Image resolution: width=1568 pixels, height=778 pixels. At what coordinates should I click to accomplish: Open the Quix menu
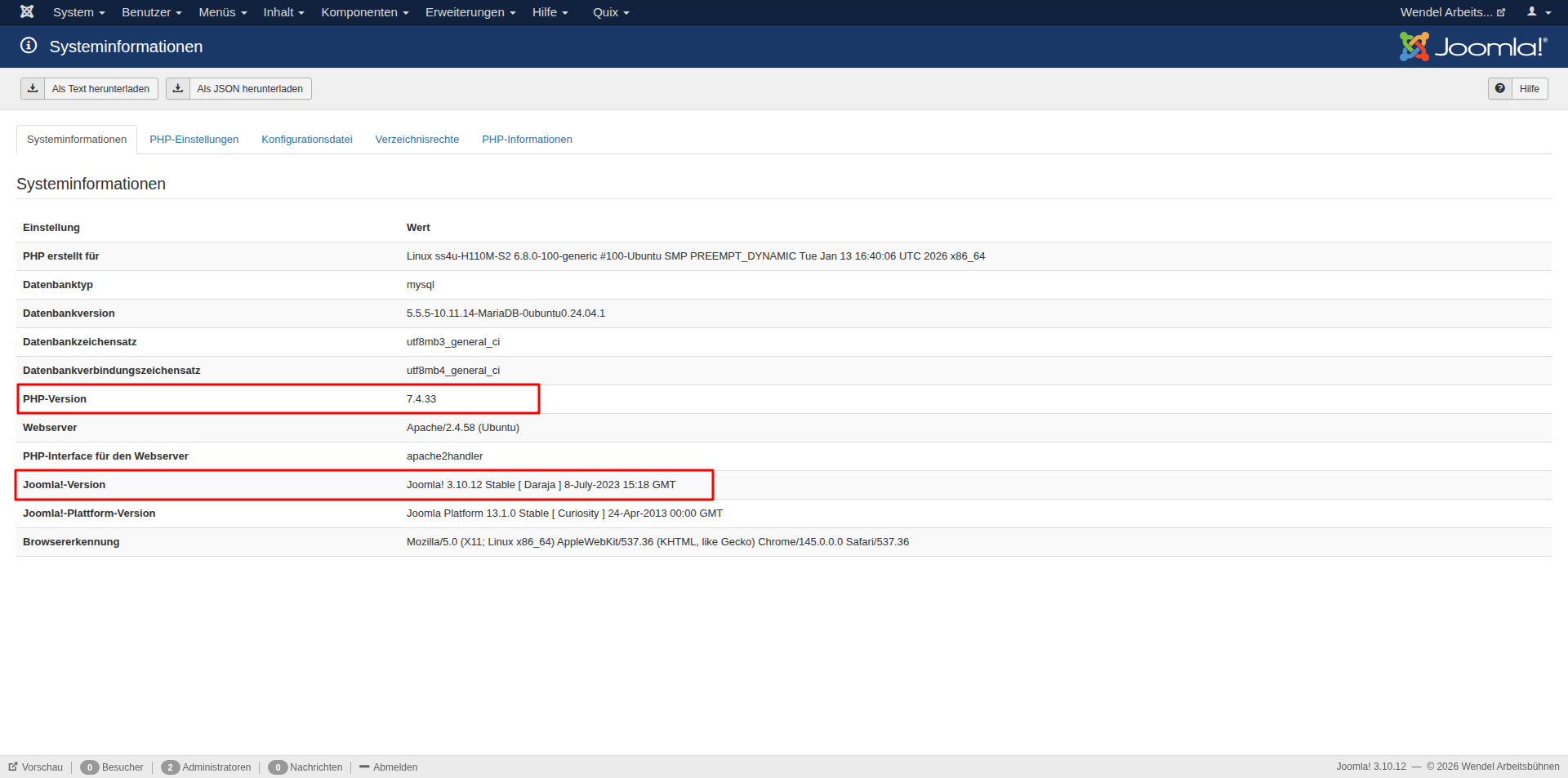pyautogui.click(x=610, y=12)
